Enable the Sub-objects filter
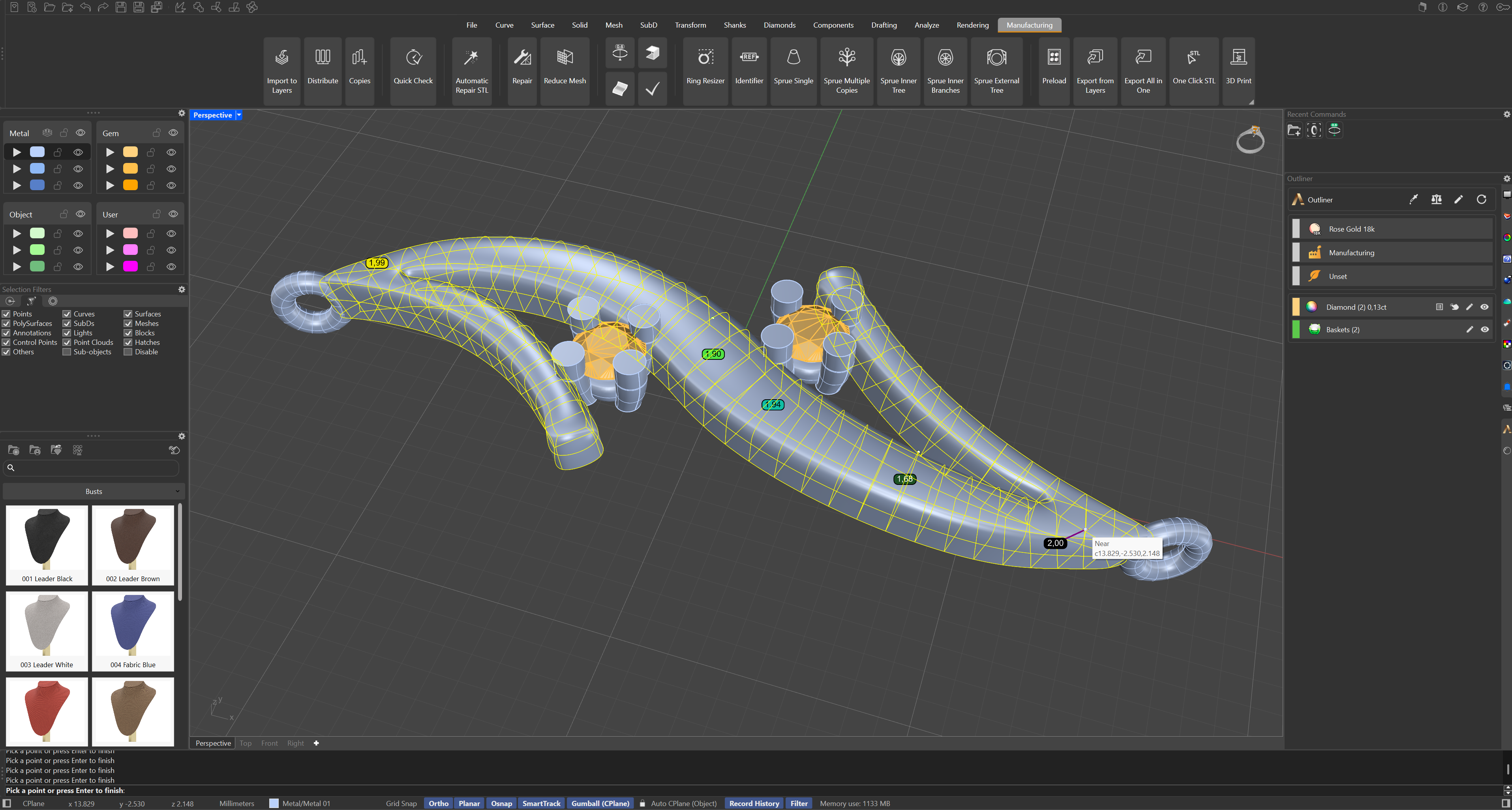The width and height of the screenshot is (1512, 810). pyautogui.click(x=67, y=352)
